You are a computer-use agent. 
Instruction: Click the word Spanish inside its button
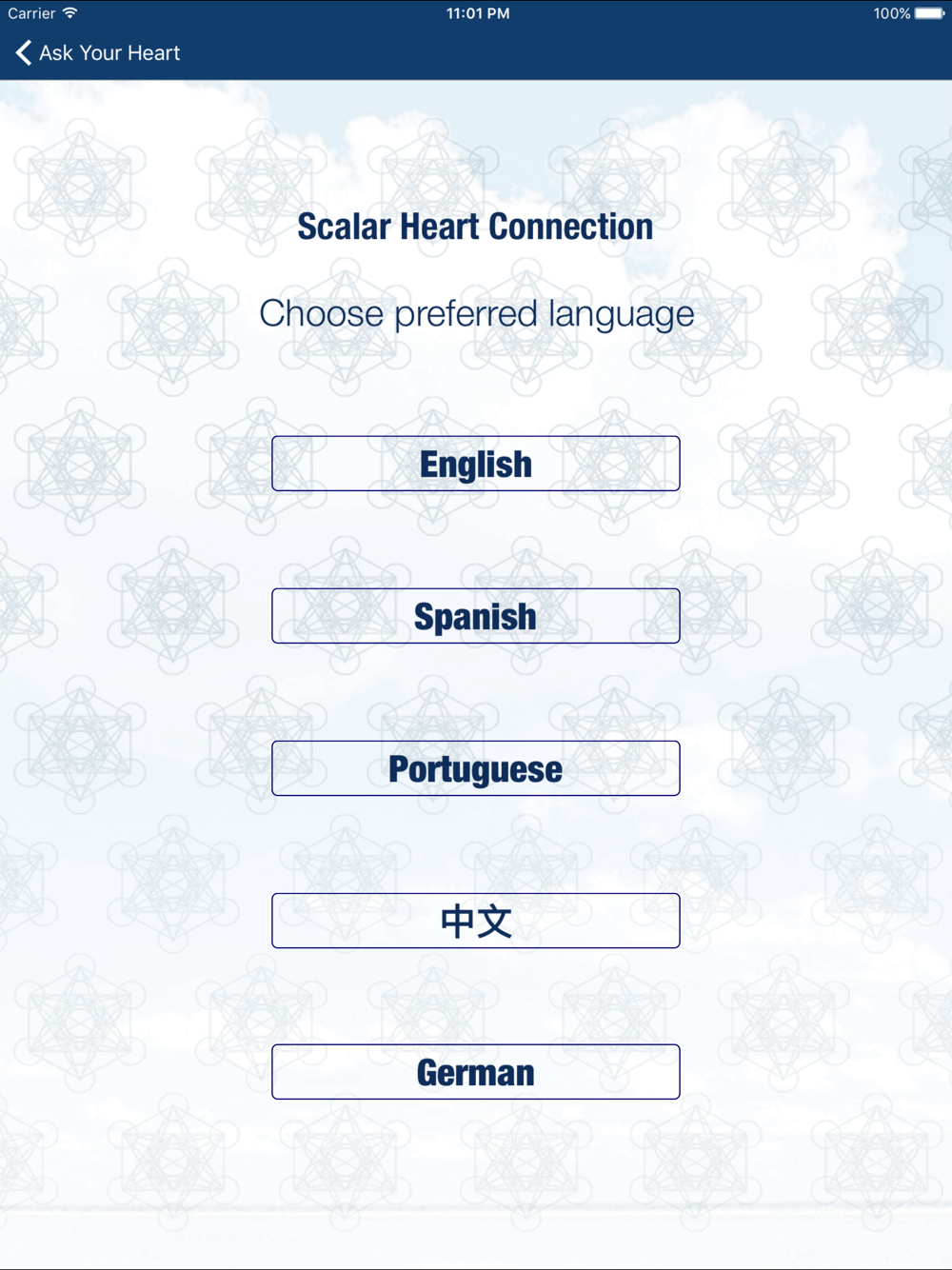click(x=475, y=617)
